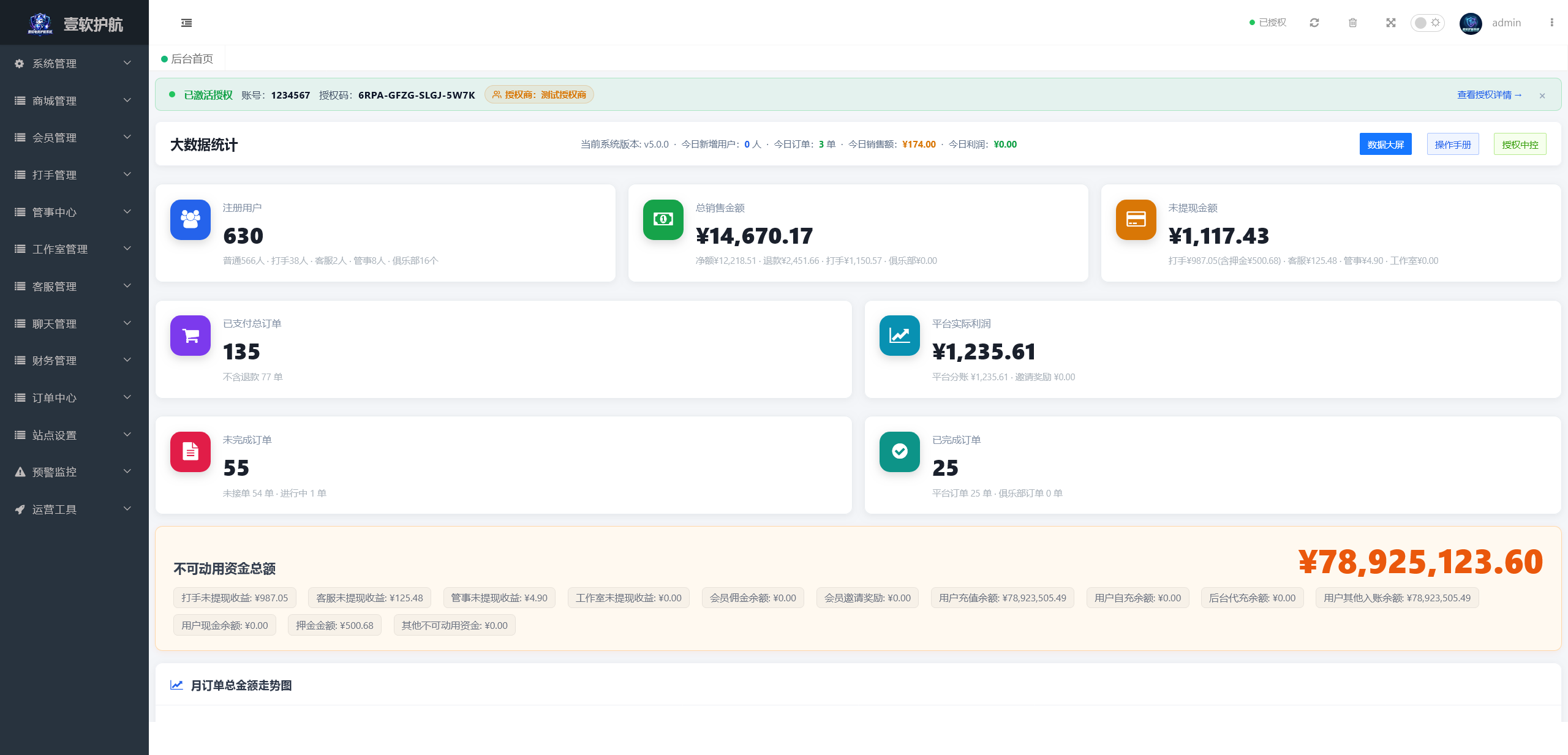
Task: Click the 操作手册 button
Action: point(1453,145)
